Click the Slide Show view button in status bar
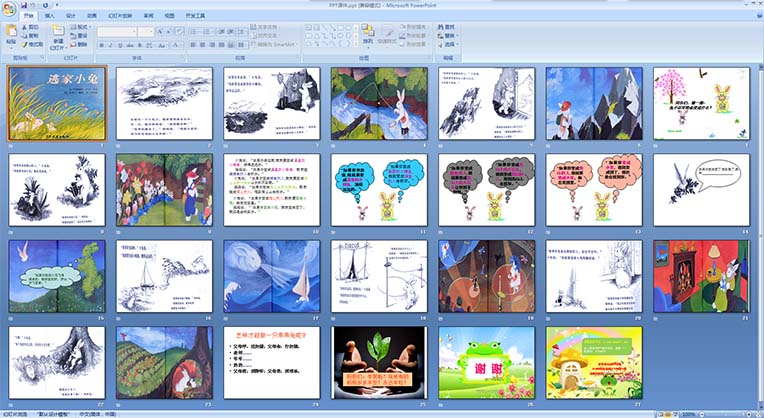 tap(675, 415)
